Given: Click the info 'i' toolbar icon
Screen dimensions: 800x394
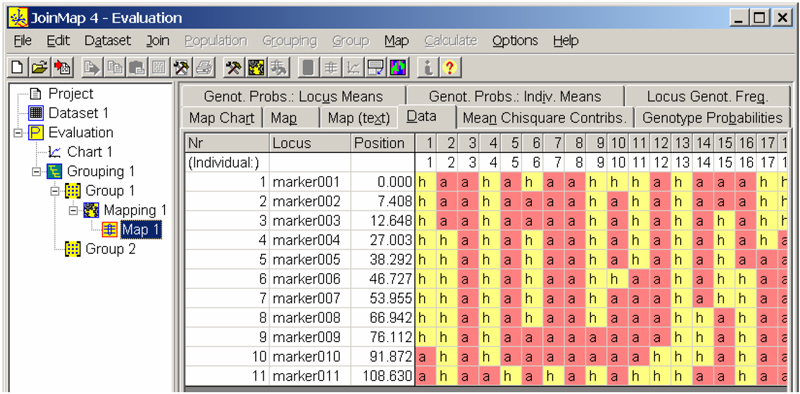Looking at the screenshot, I should [428, 67].
